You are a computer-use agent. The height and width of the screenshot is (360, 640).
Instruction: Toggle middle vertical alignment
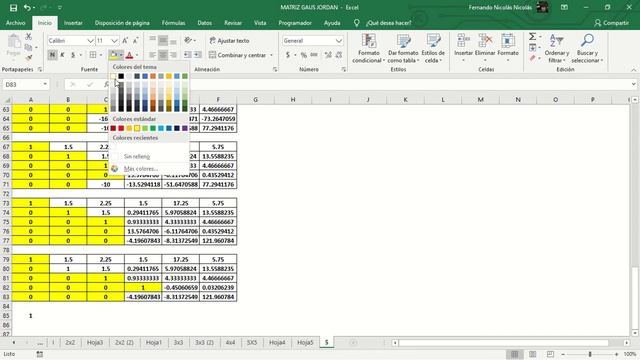pyautogui.click(x=163, y=40)
